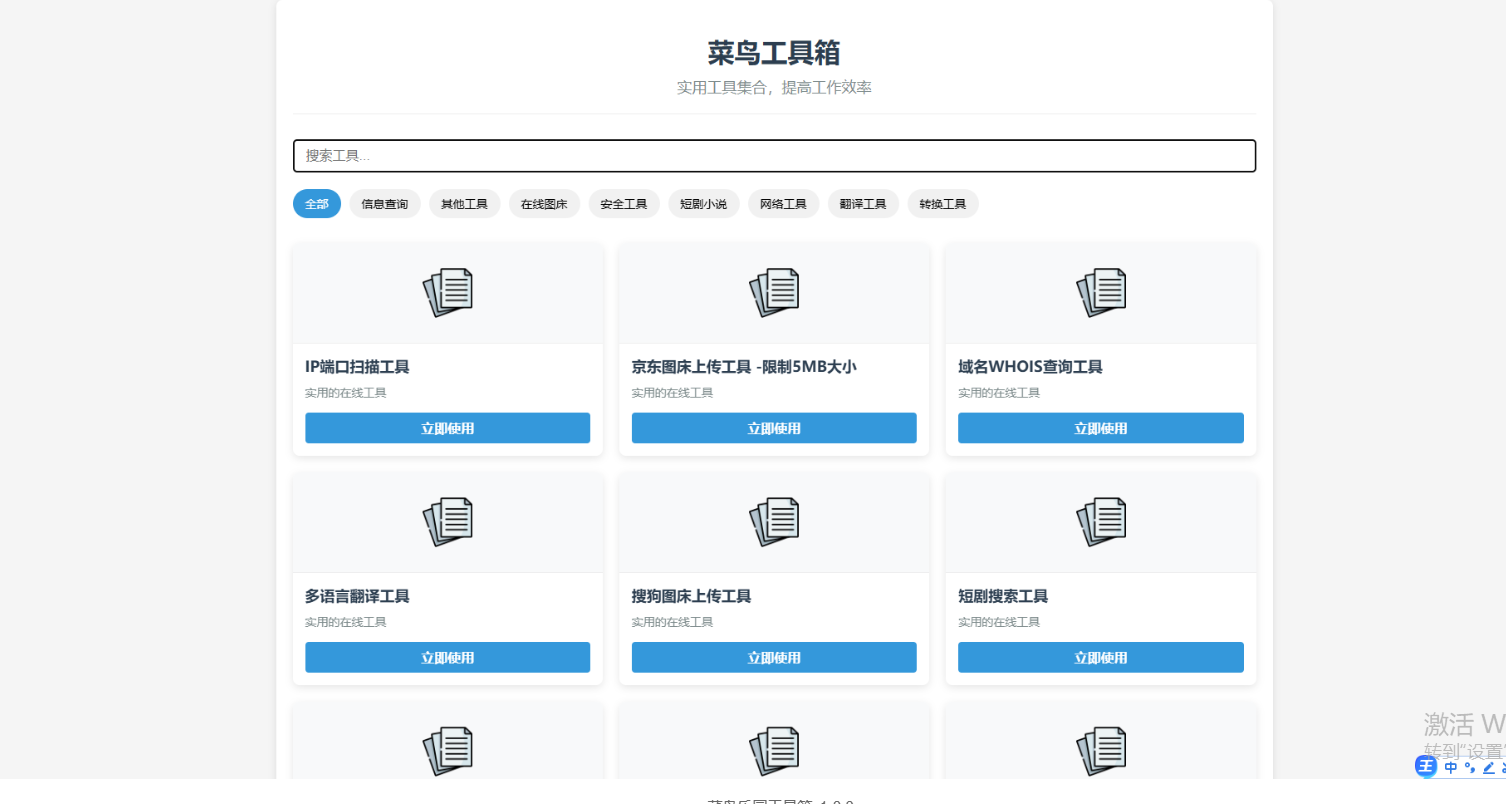Viewport: 1506px width, 804px height.
Task: Toggle the 中 Chinese input mode icon
Action: [x=1451, y=768]
